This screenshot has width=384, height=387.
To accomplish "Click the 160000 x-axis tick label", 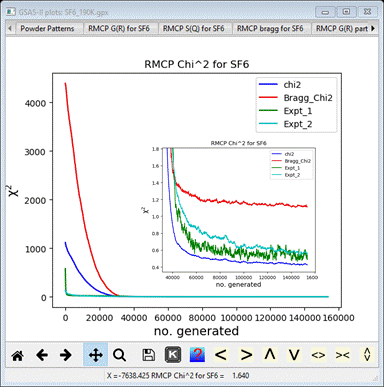I will [338, 318].
